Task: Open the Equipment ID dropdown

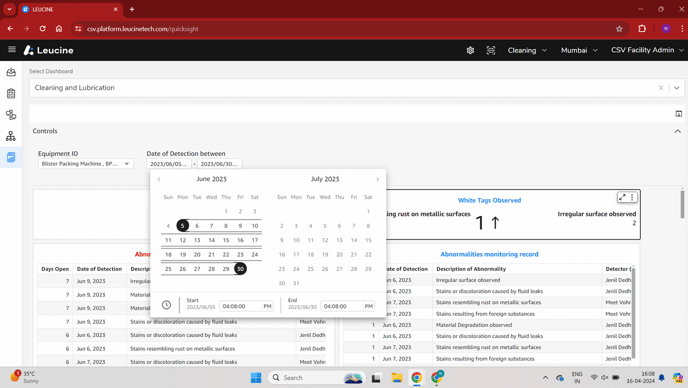Action: coord(86,164)
